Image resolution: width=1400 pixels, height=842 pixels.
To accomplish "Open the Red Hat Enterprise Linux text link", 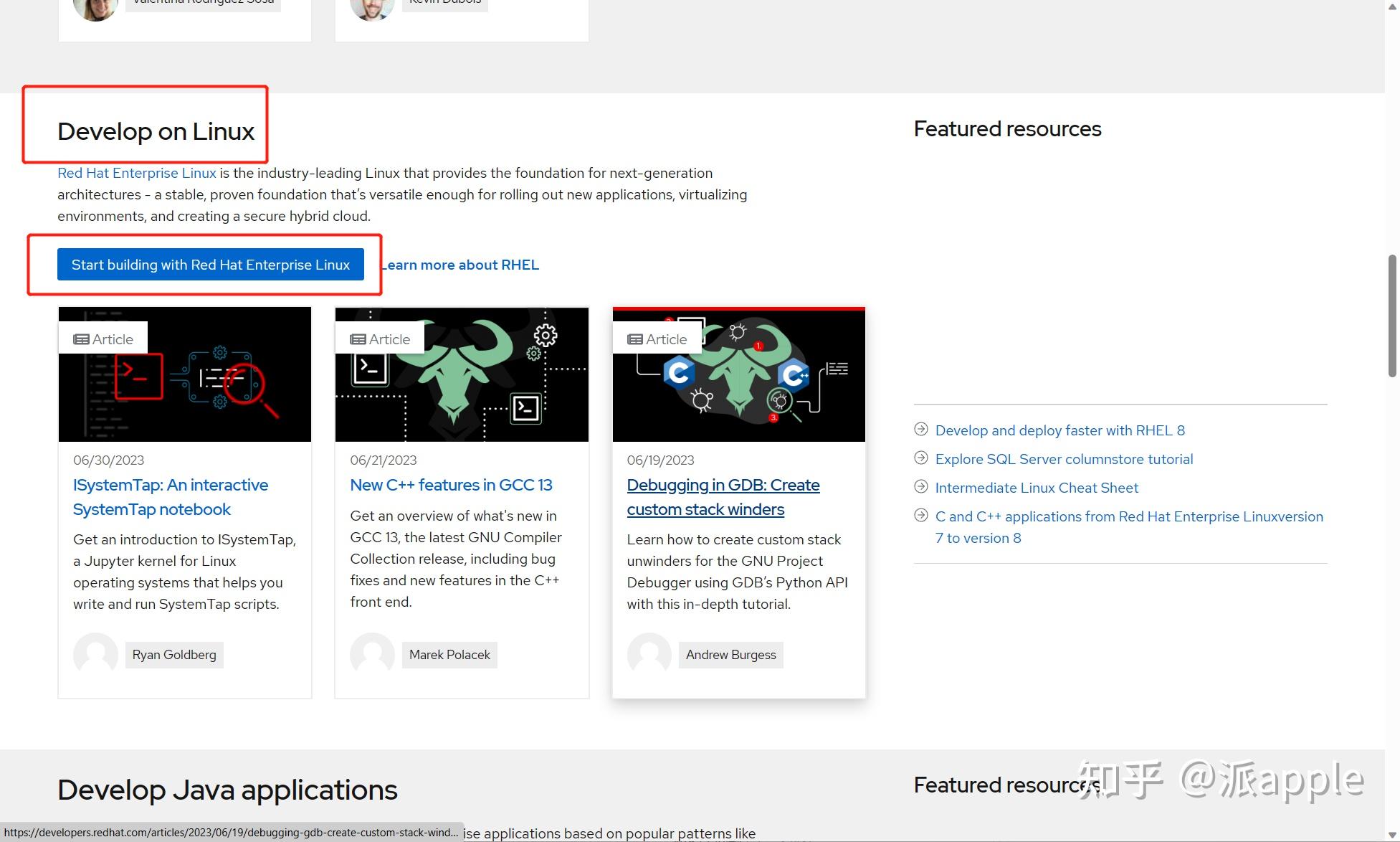I will tap(136, 173).
